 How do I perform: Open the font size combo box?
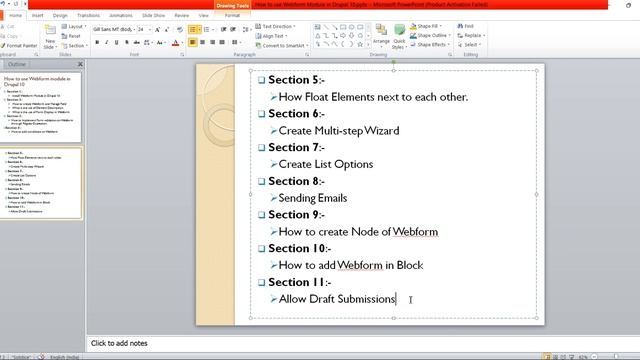[x=144, y=29]
